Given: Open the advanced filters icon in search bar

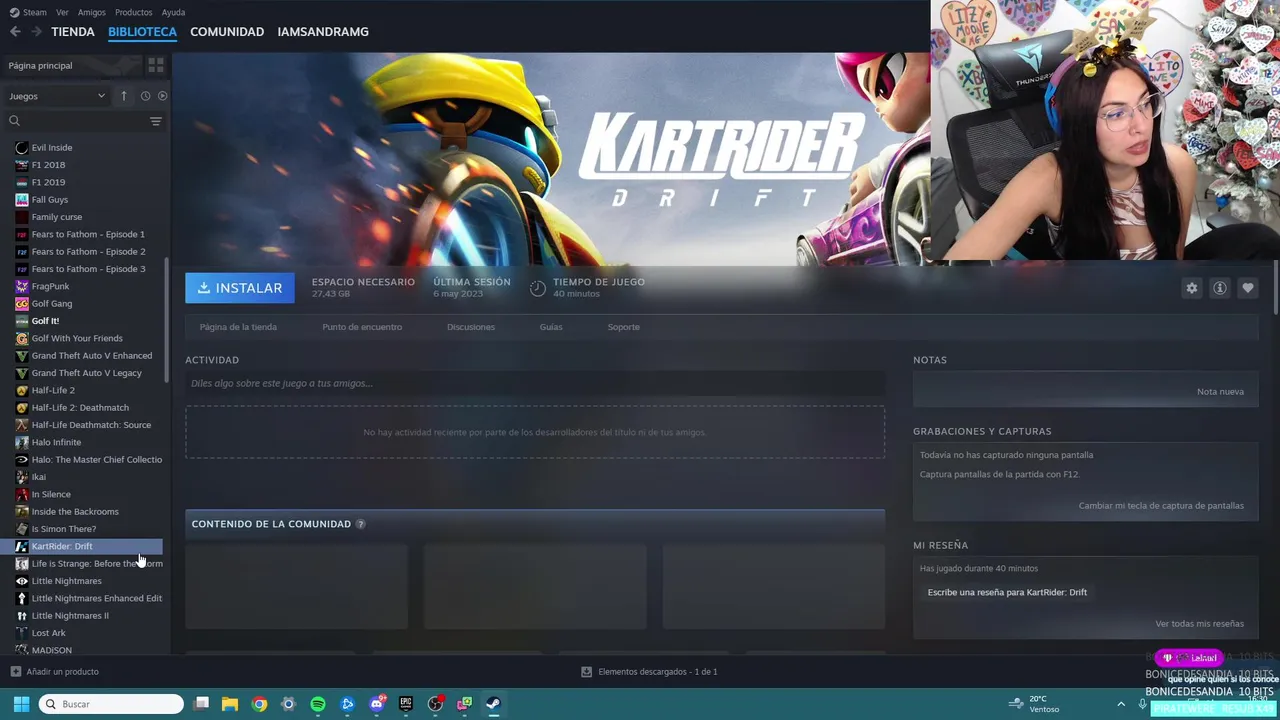Looking at the screenshot, I should (x=155, y=121).
